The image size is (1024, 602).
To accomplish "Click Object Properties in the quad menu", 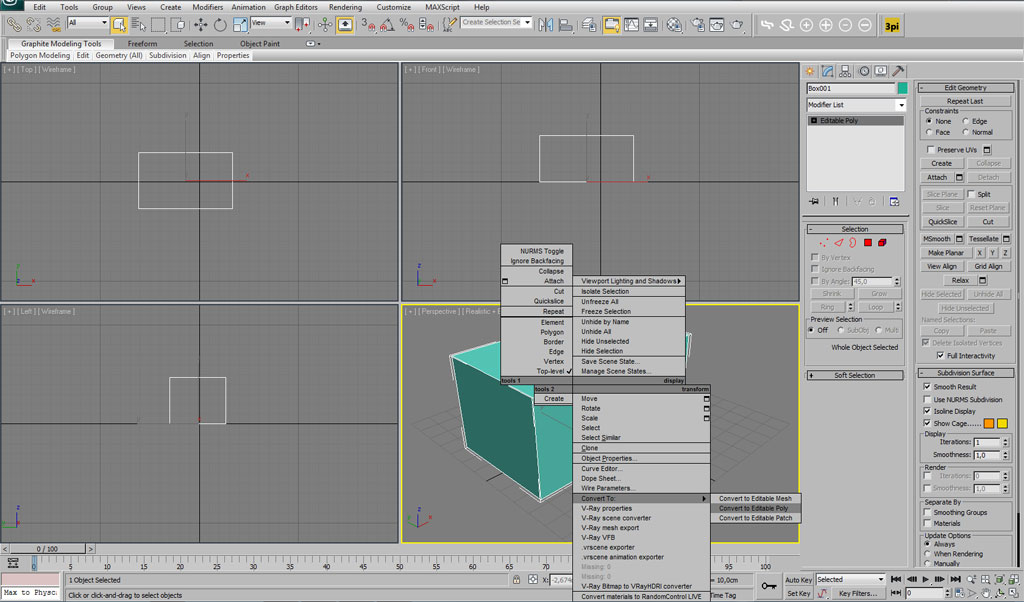I will [x=641, y=458].
